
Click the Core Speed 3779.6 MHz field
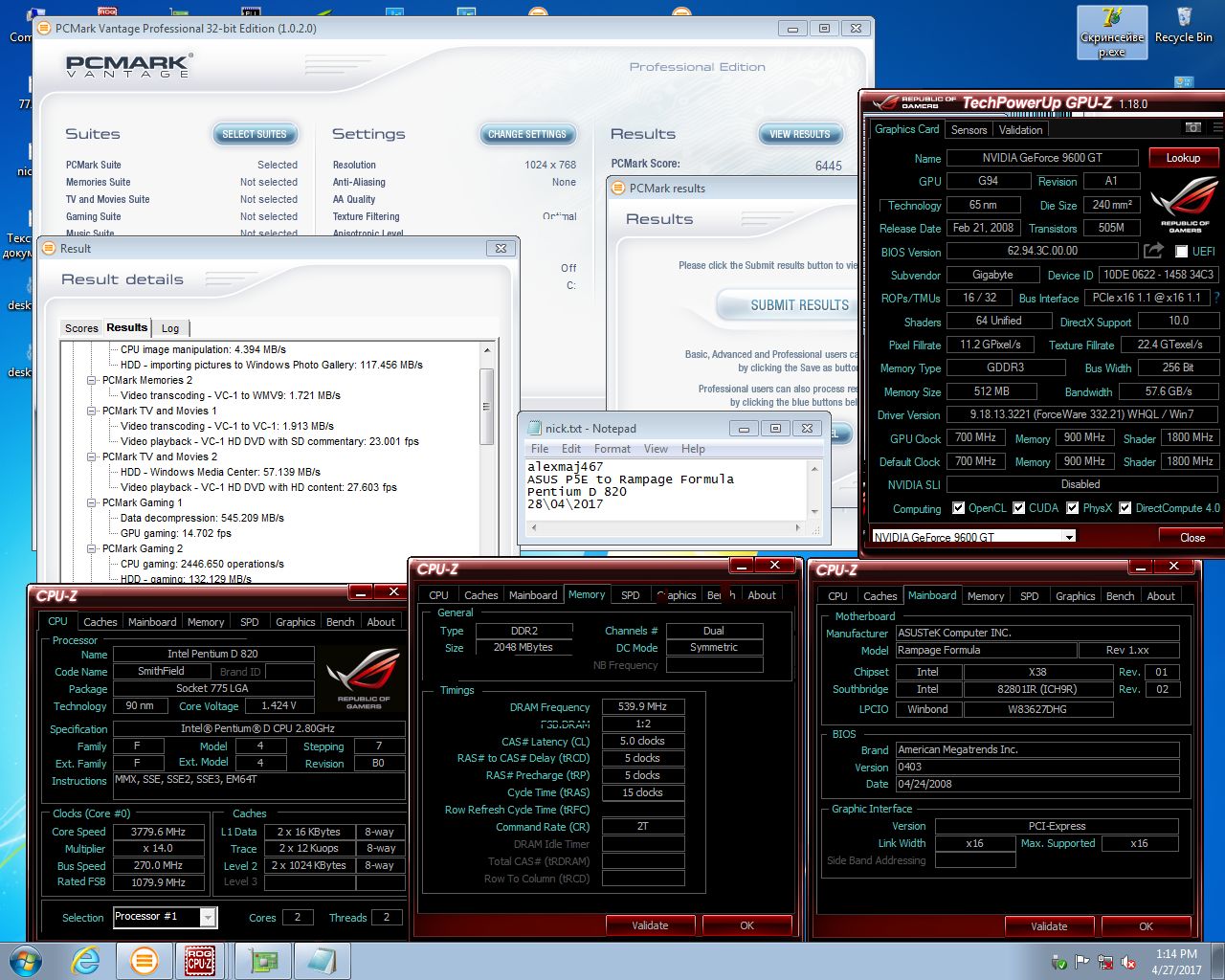click(x=158, y=832)
